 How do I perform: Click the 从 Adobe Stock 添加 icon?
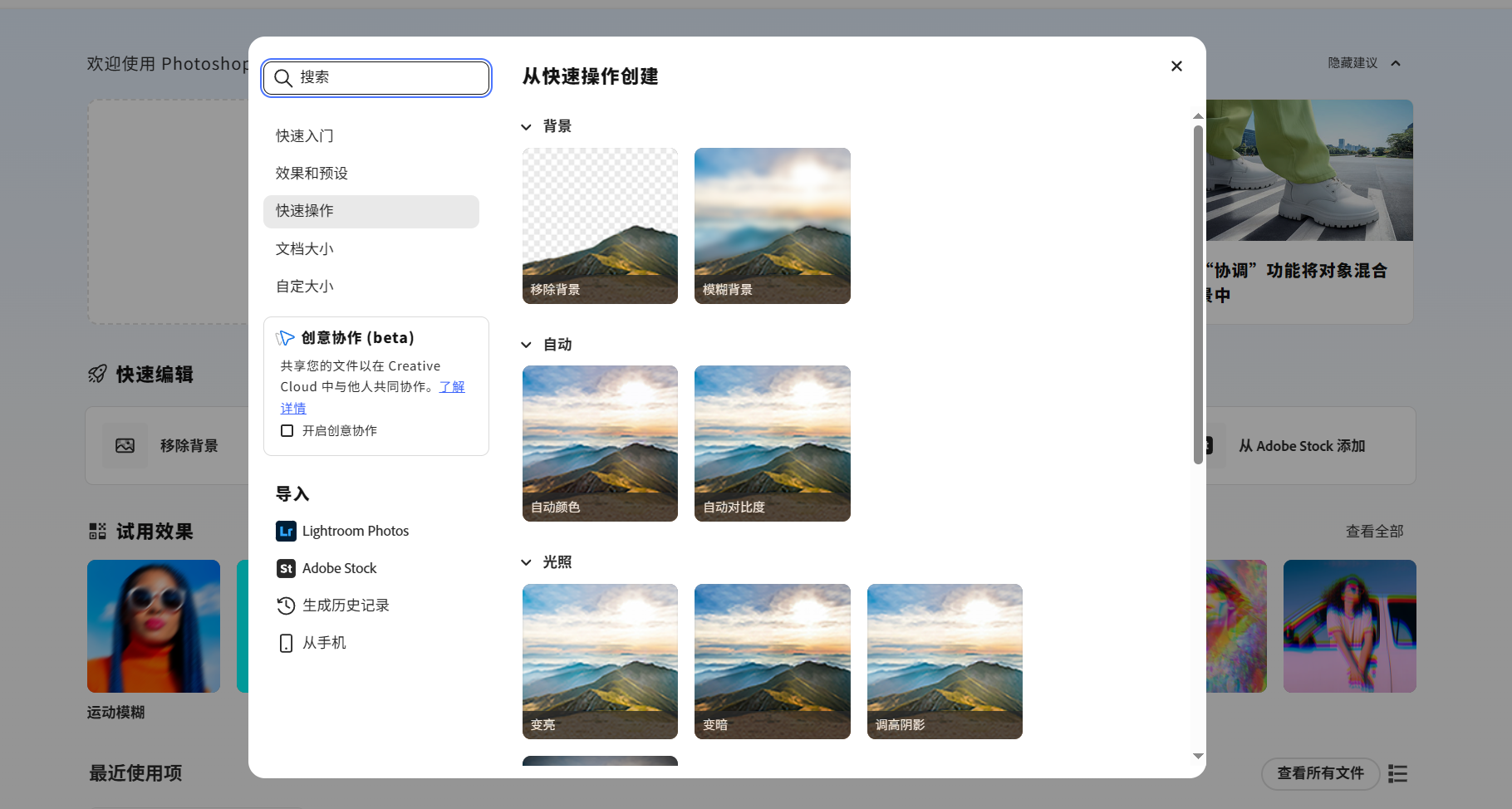1210,445
